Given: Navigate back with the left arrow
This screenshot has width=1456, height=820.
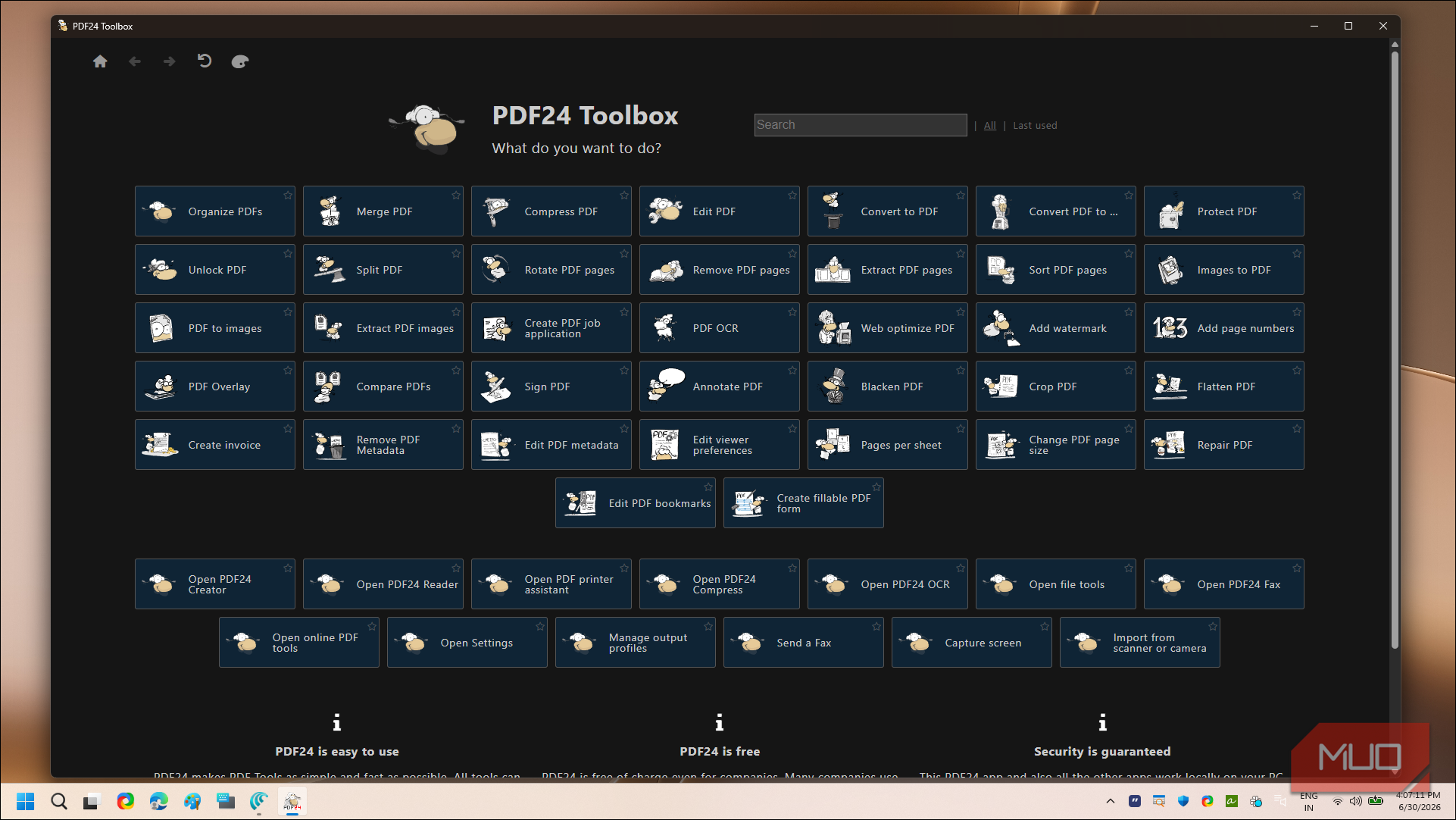Looking at the screenshot, I should tap(135, 61).
